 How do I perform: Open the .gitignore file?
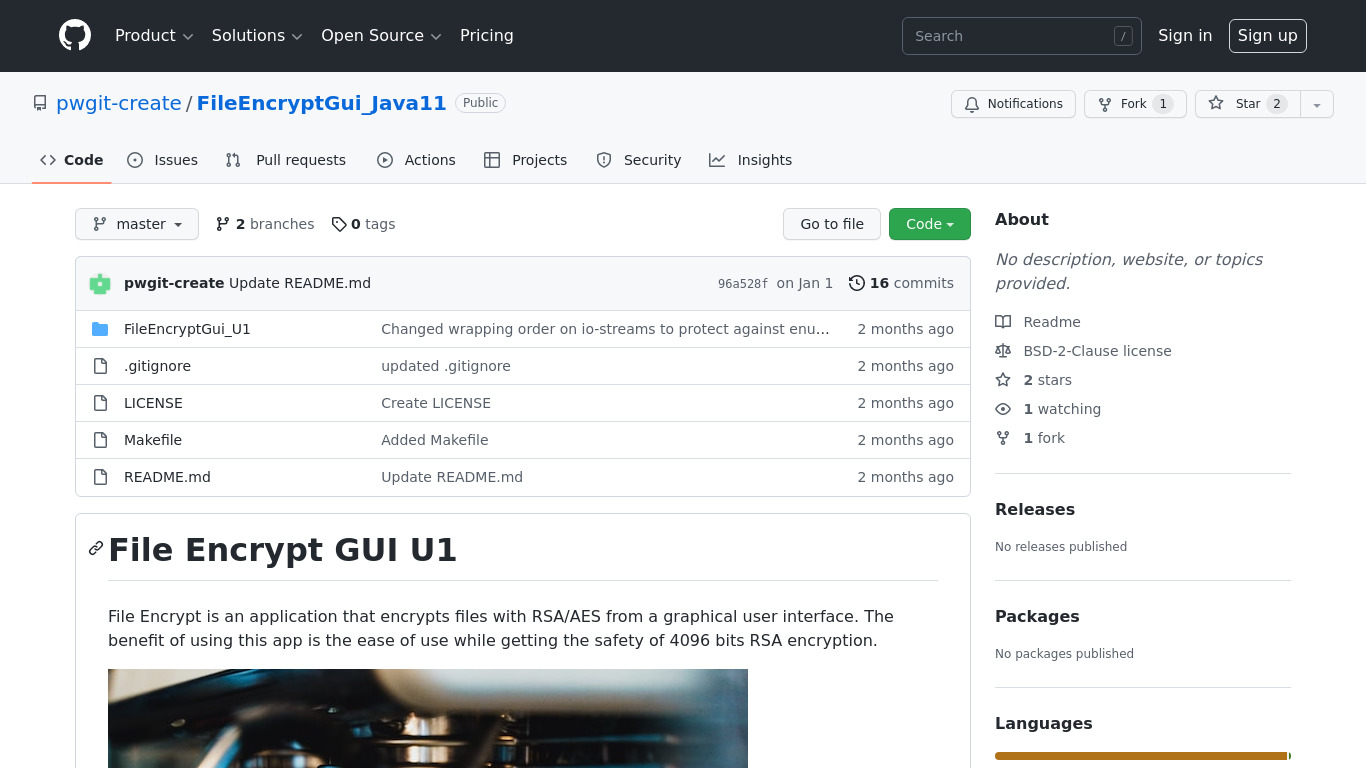[x=157, y=366]
